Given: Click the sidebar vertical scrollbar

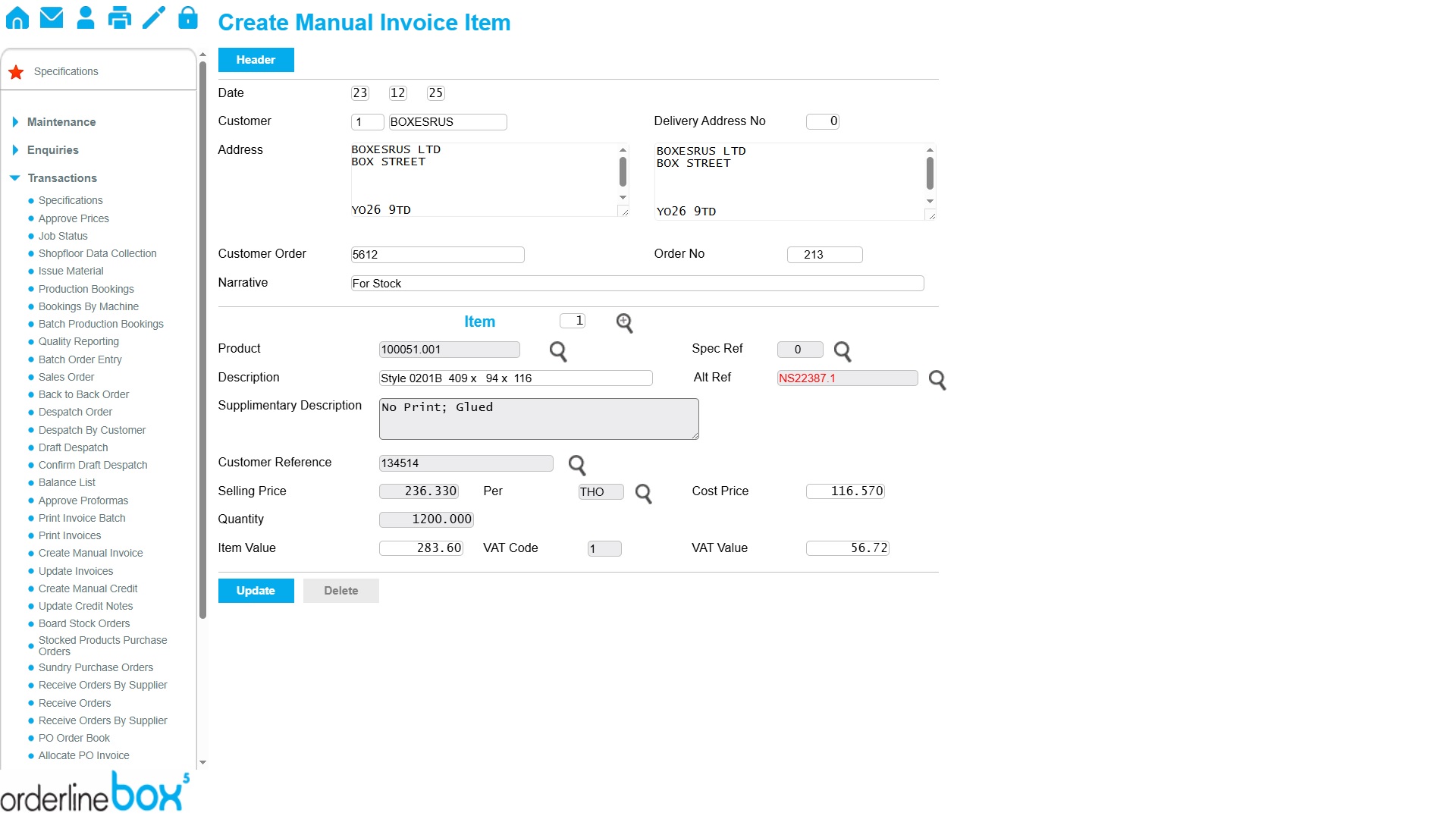Looking at the screenshot, I should (x=202, y=341).
